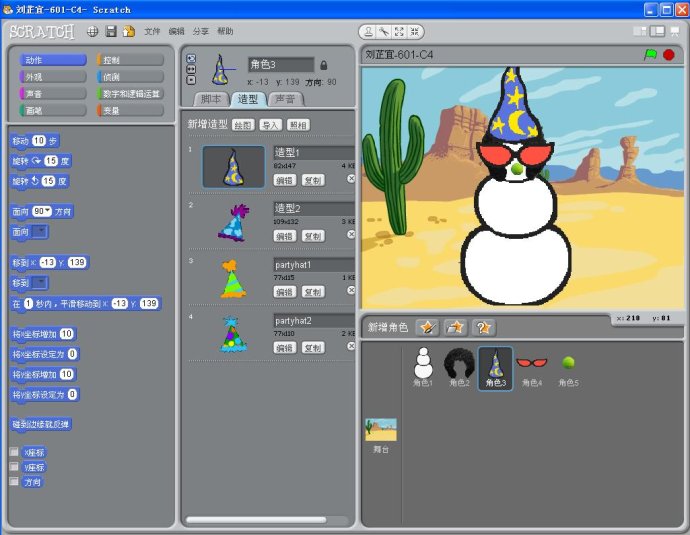Select the grow sprite tool
The height and width of the screenshot is (535, 690).
tap(399, 32)
